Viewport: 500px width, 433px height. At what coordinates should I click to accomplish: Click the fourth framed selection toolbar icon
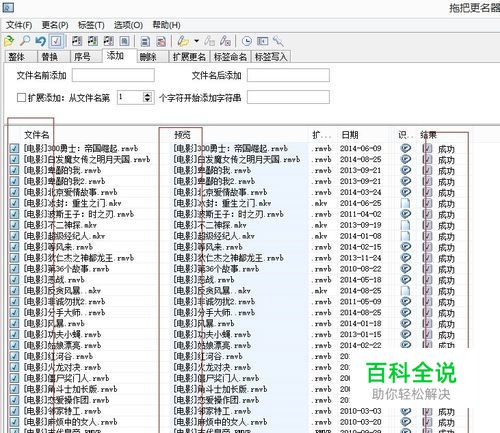coord(124,41)
